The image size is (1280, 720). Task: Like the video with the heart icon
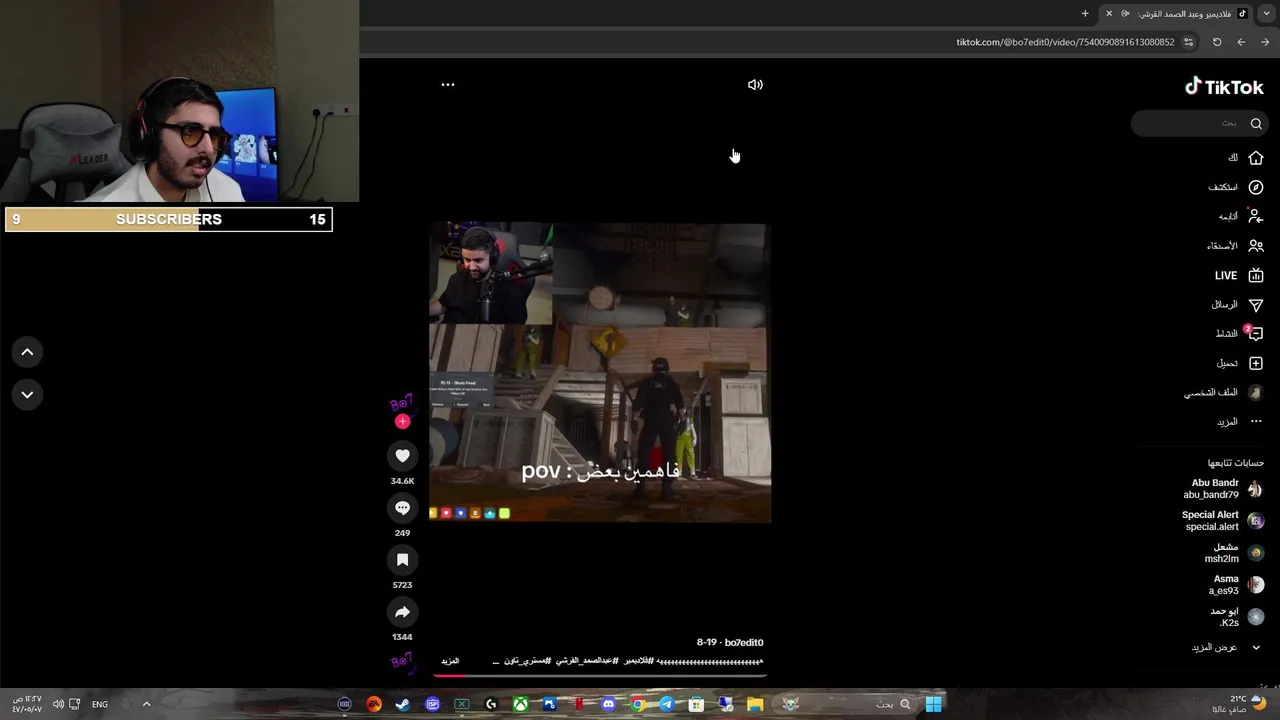(402, 456)
